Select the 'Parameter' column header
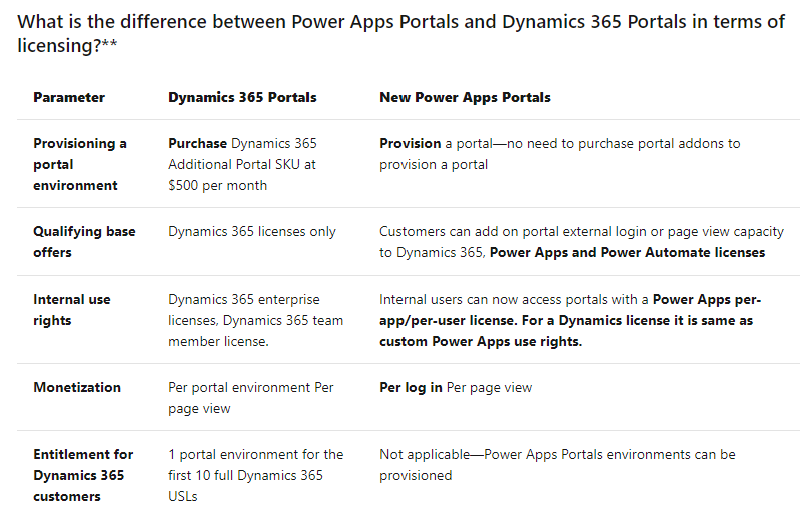The height and width of the screenshot is (528, 800). coord(69,97)
